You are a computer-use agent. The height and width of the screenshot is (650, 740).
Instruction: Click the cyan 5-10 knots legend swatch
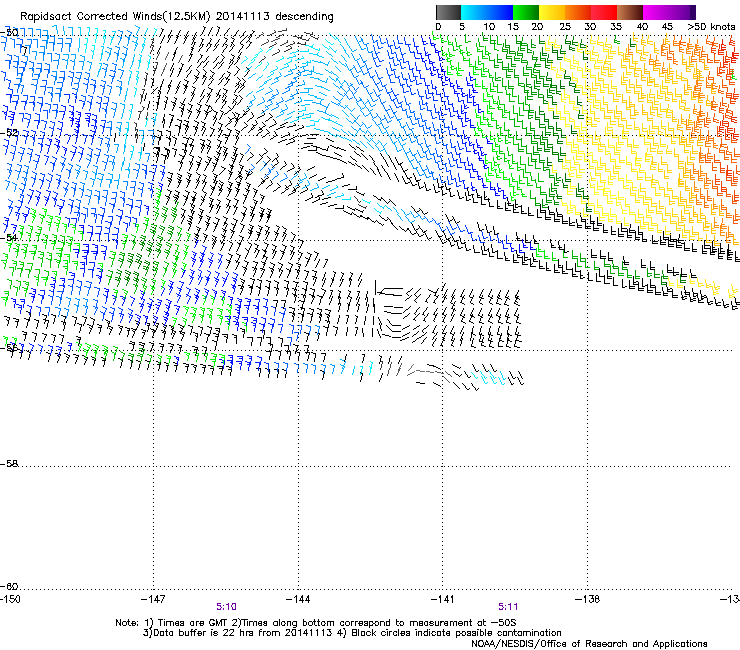[474, 12]
